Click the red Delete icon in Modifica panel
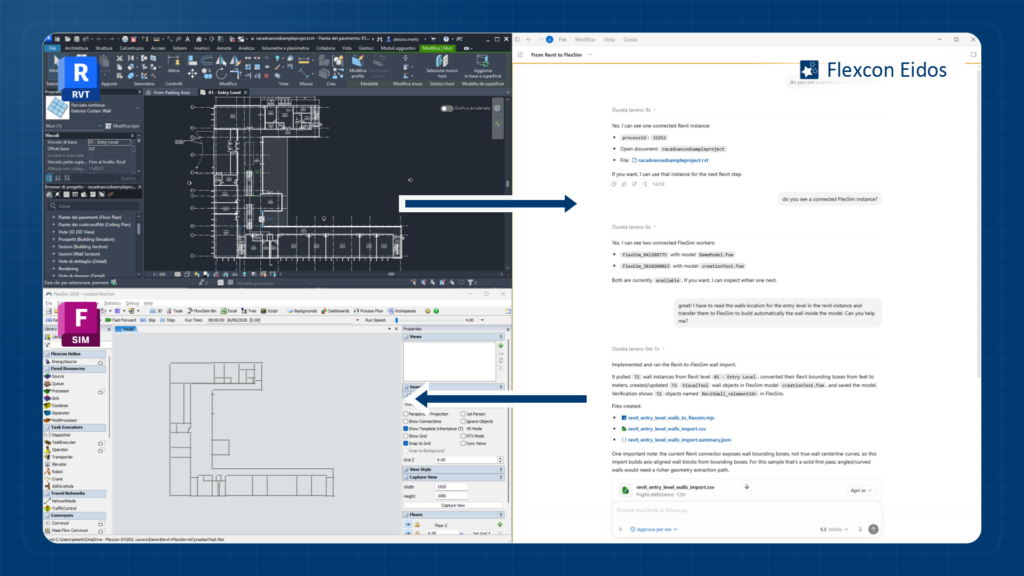 (266, 76)
